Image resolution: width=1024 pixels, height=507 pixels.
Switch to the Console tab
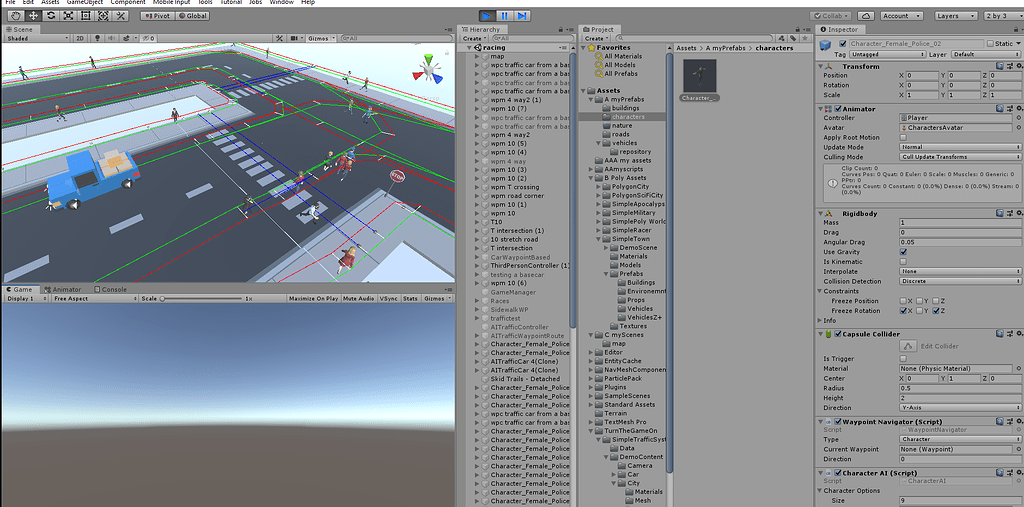click(112, 289)
